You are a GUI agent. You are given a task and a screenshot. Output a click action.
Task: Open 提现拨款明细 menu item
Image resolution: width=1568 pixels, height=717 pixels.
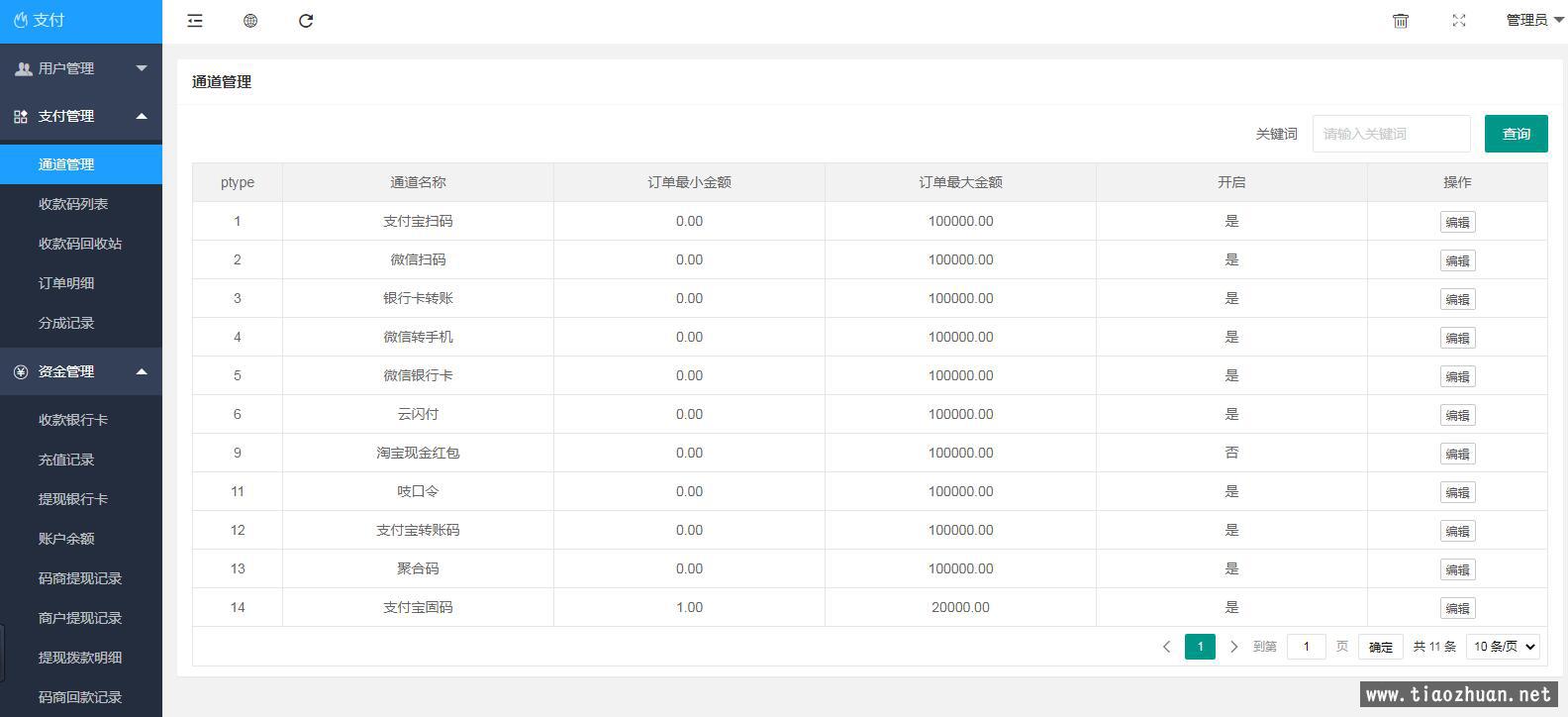[81, 658]
